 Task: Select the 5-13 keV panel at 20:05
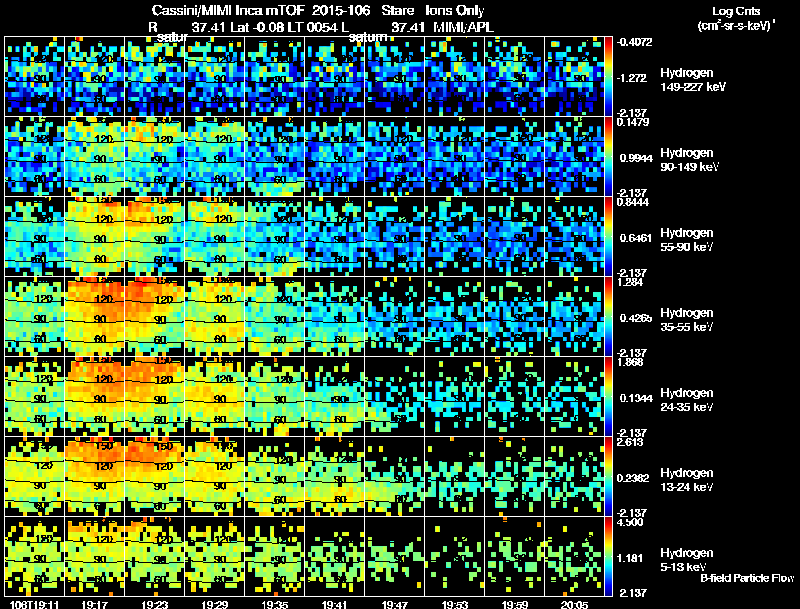574,557
